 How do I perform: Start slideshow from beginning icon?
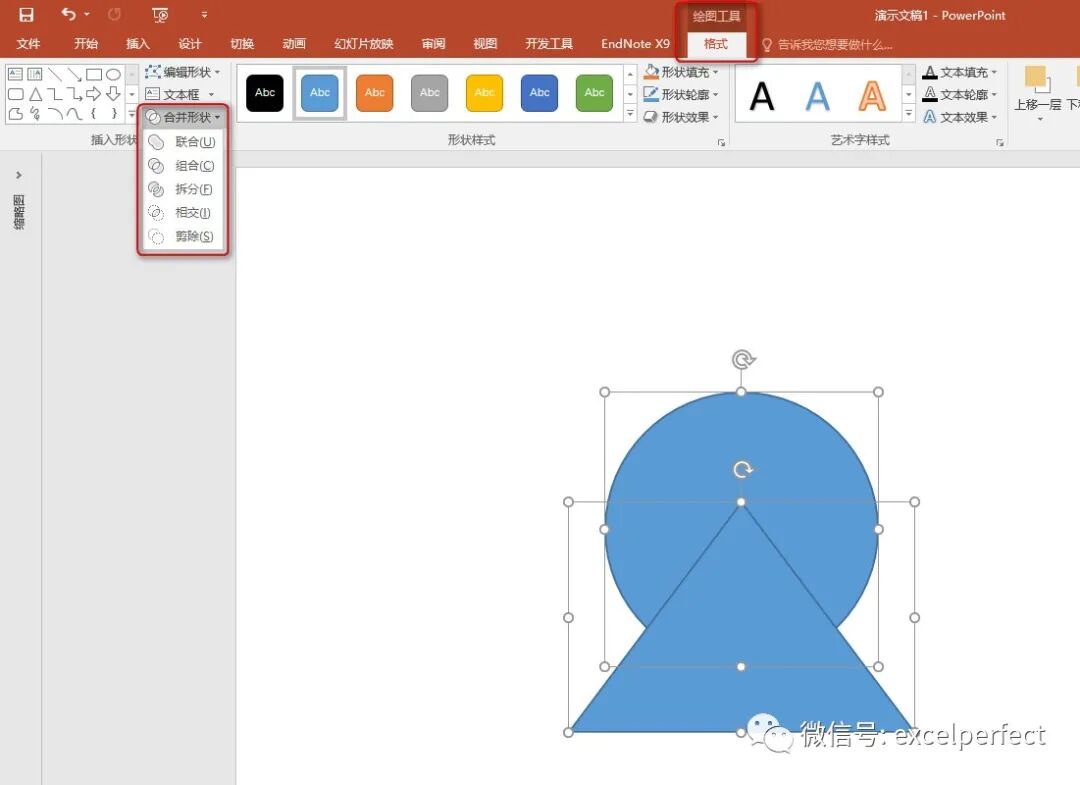tap(160, 14)
